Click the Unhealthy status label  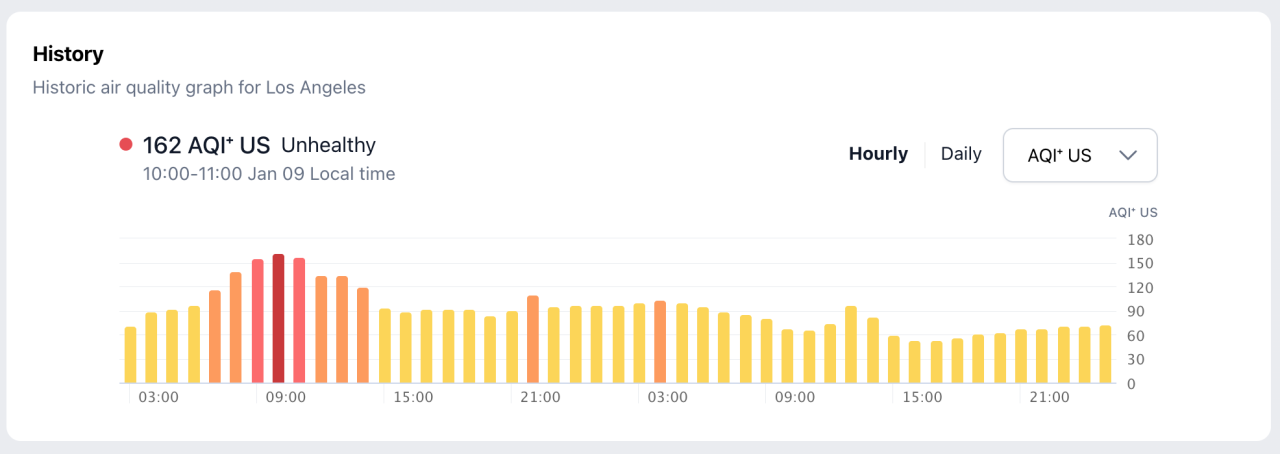(x=328, y=145)
